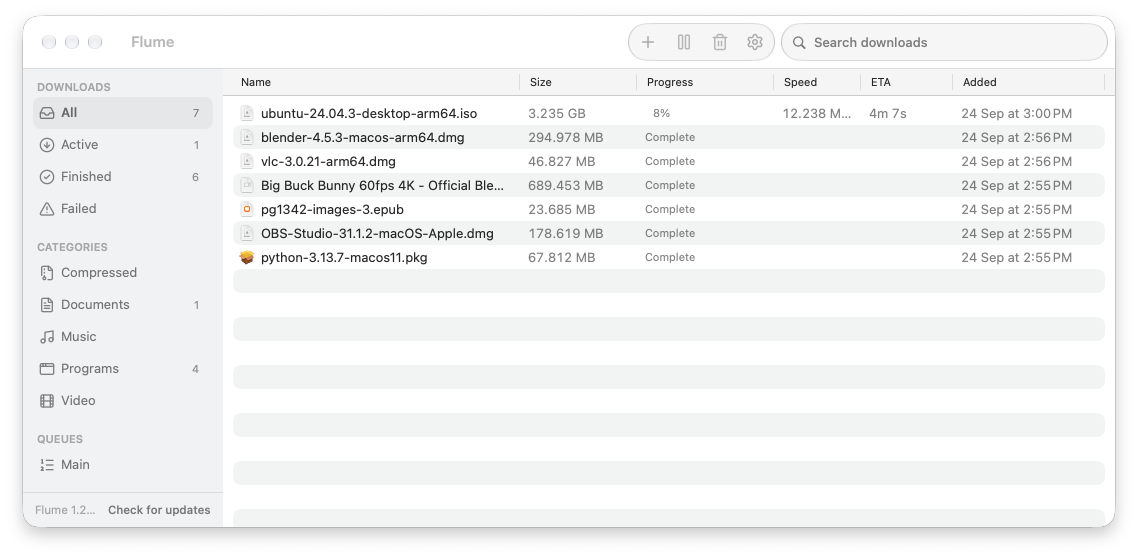Click the file icon of ubuntu-24.04.3 iso

(x=247, y=113)
